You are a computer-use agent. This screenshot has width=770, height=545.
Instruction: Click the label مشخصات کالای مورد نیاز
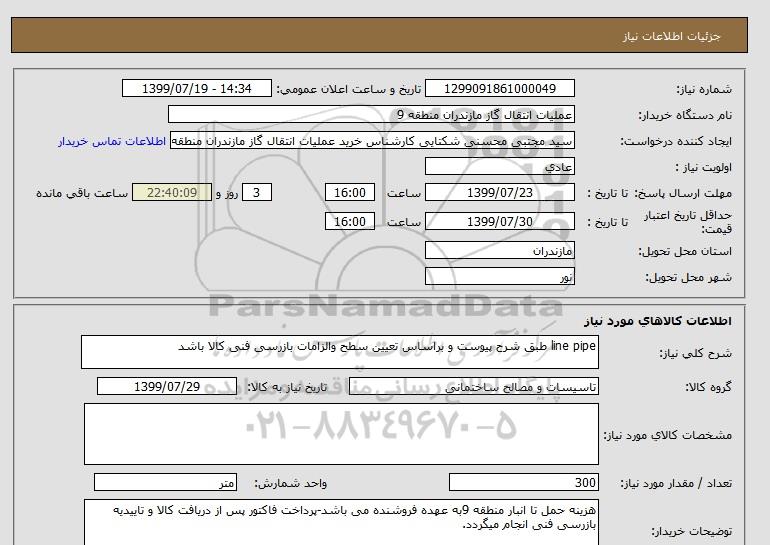point(668,436)
